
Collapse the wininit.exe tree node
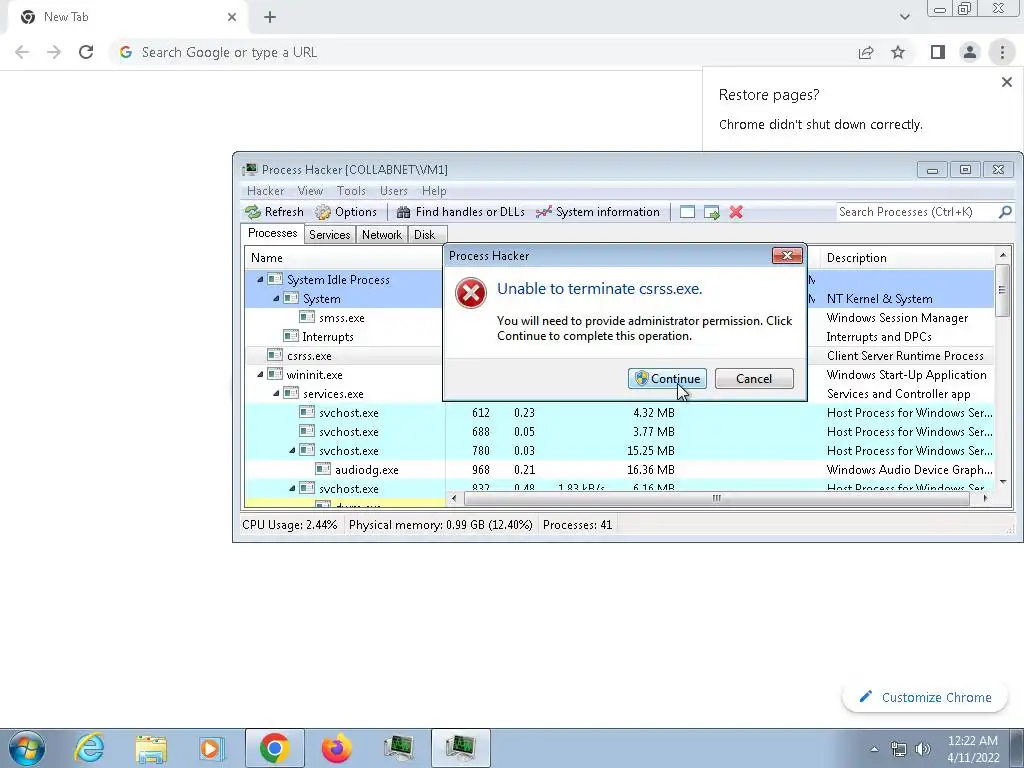point(260,374)
